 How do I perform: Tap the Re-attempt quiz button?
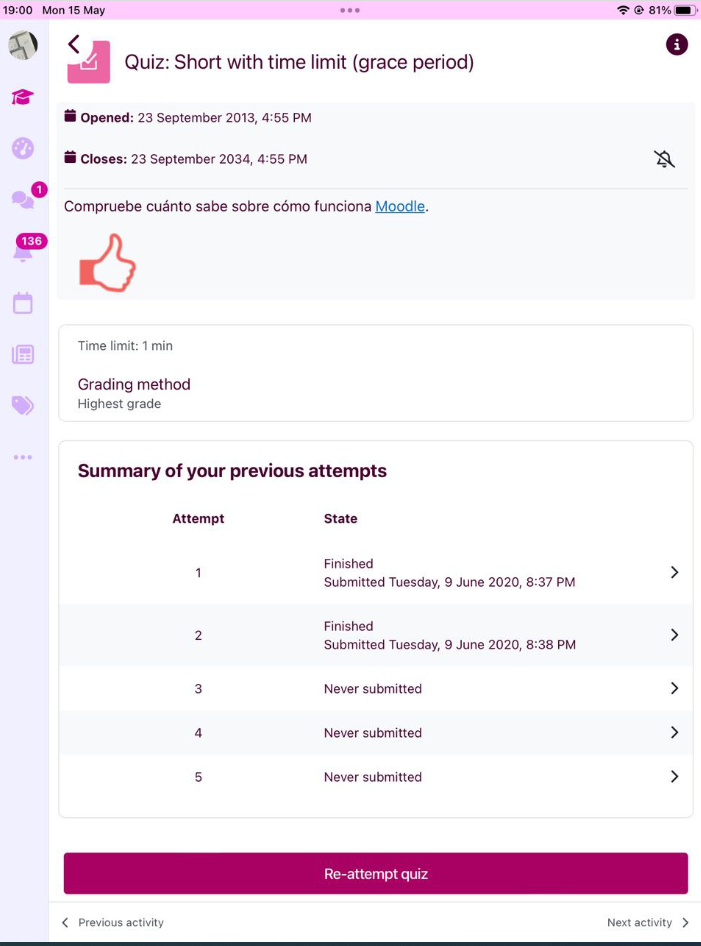(x=375, y=874)
